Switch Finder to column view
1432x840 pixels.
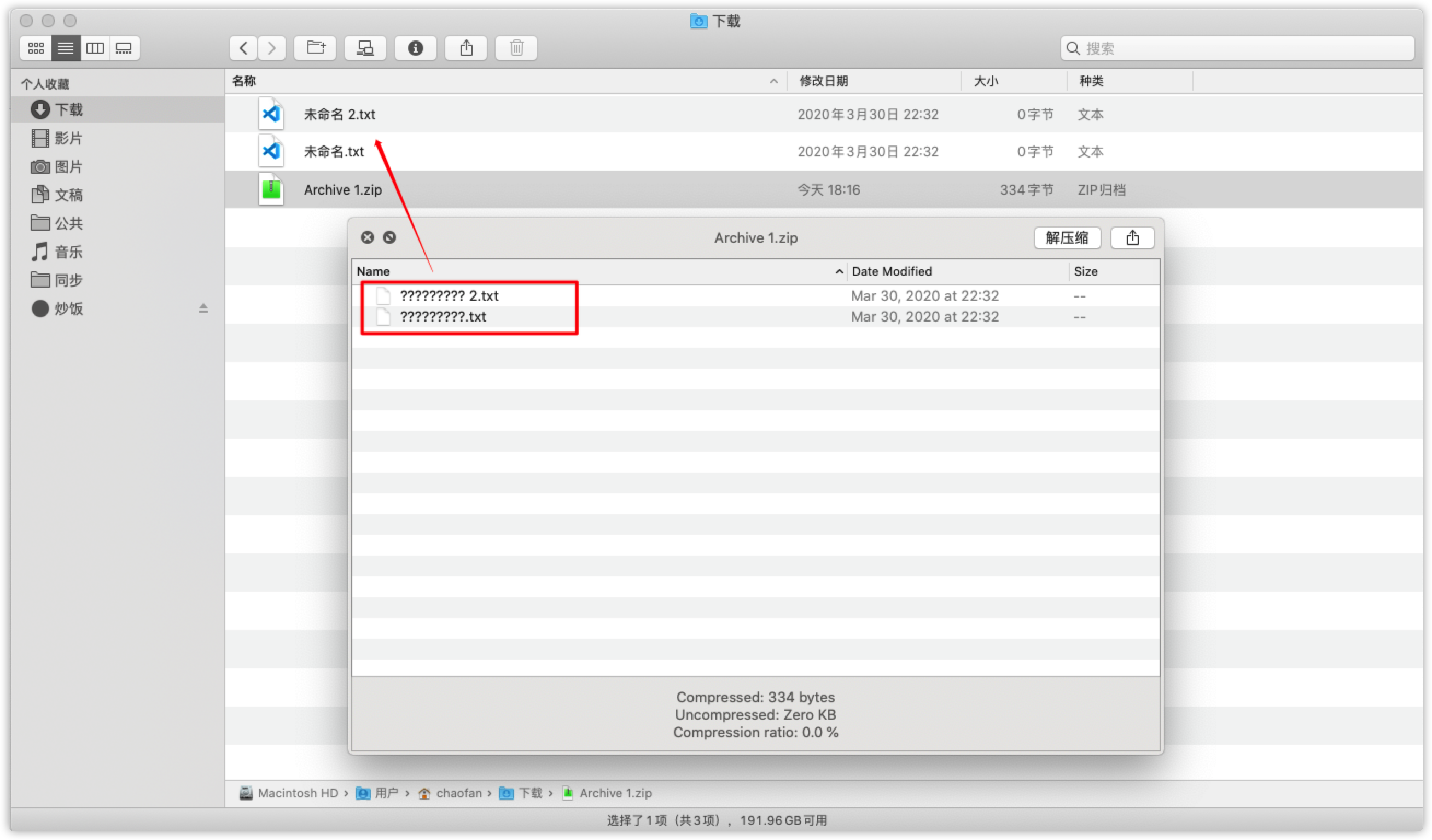click(x=95, y=48)
